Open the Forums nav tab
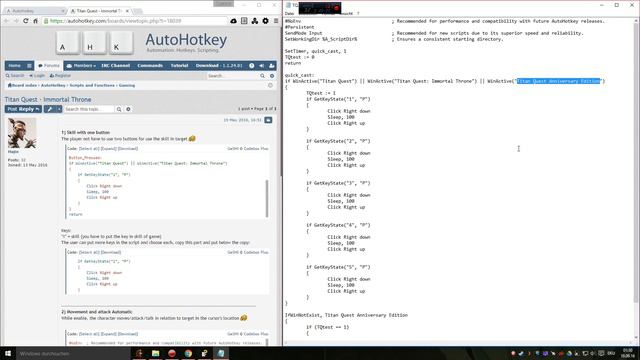Screen dimensions: 640x360 tap(49, 66)
